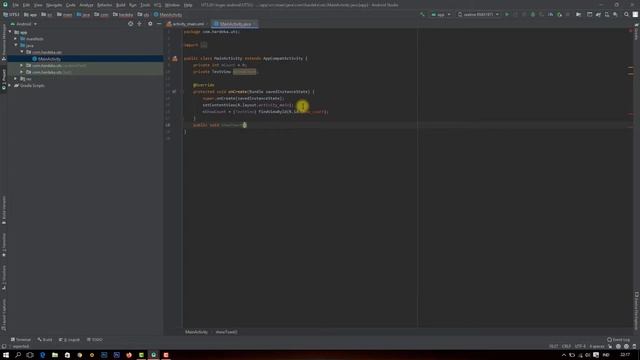Viewport: 640px width, 360px height.
Task: Open the Logcat tool window button
Action: pyautogui.click(x=69, y=340)
